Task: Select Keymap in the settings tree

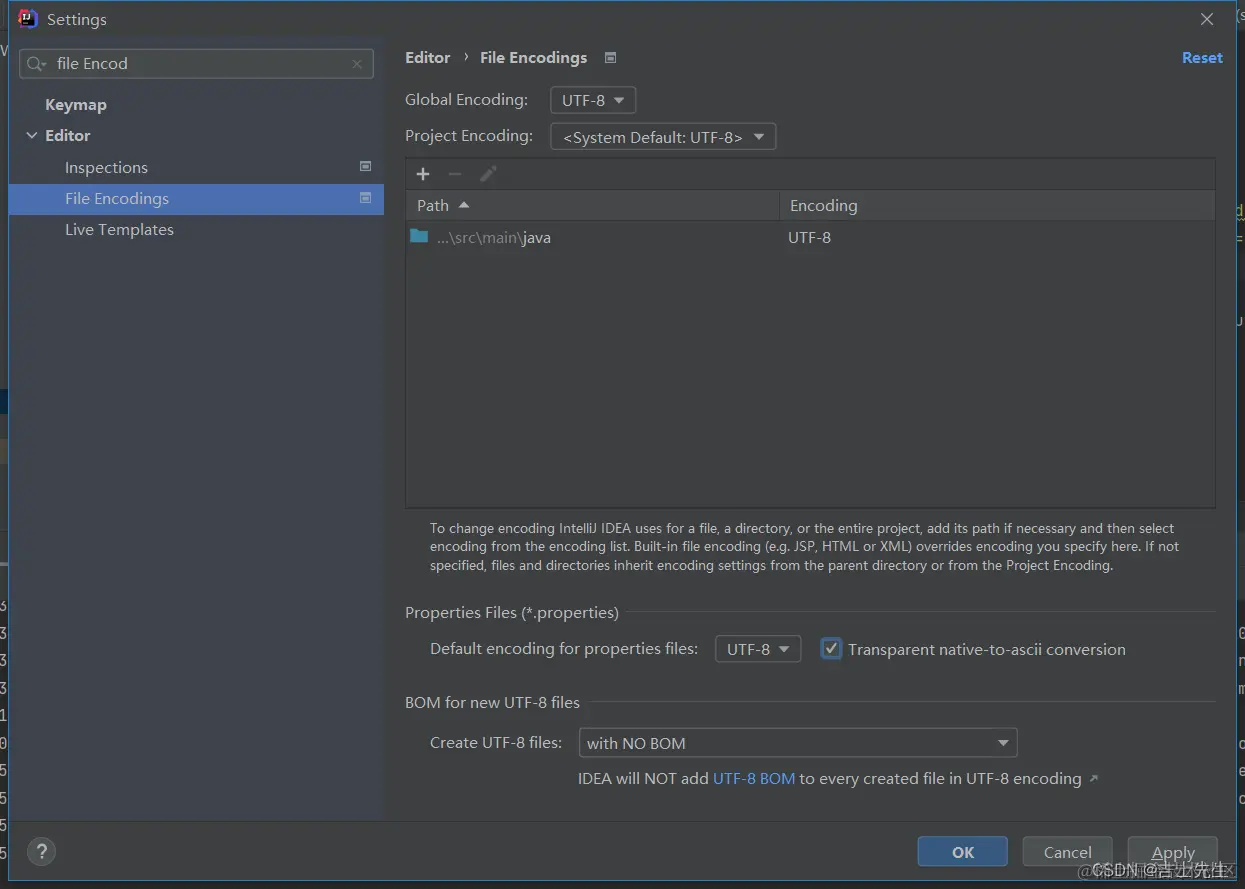Action: point(76,105)
